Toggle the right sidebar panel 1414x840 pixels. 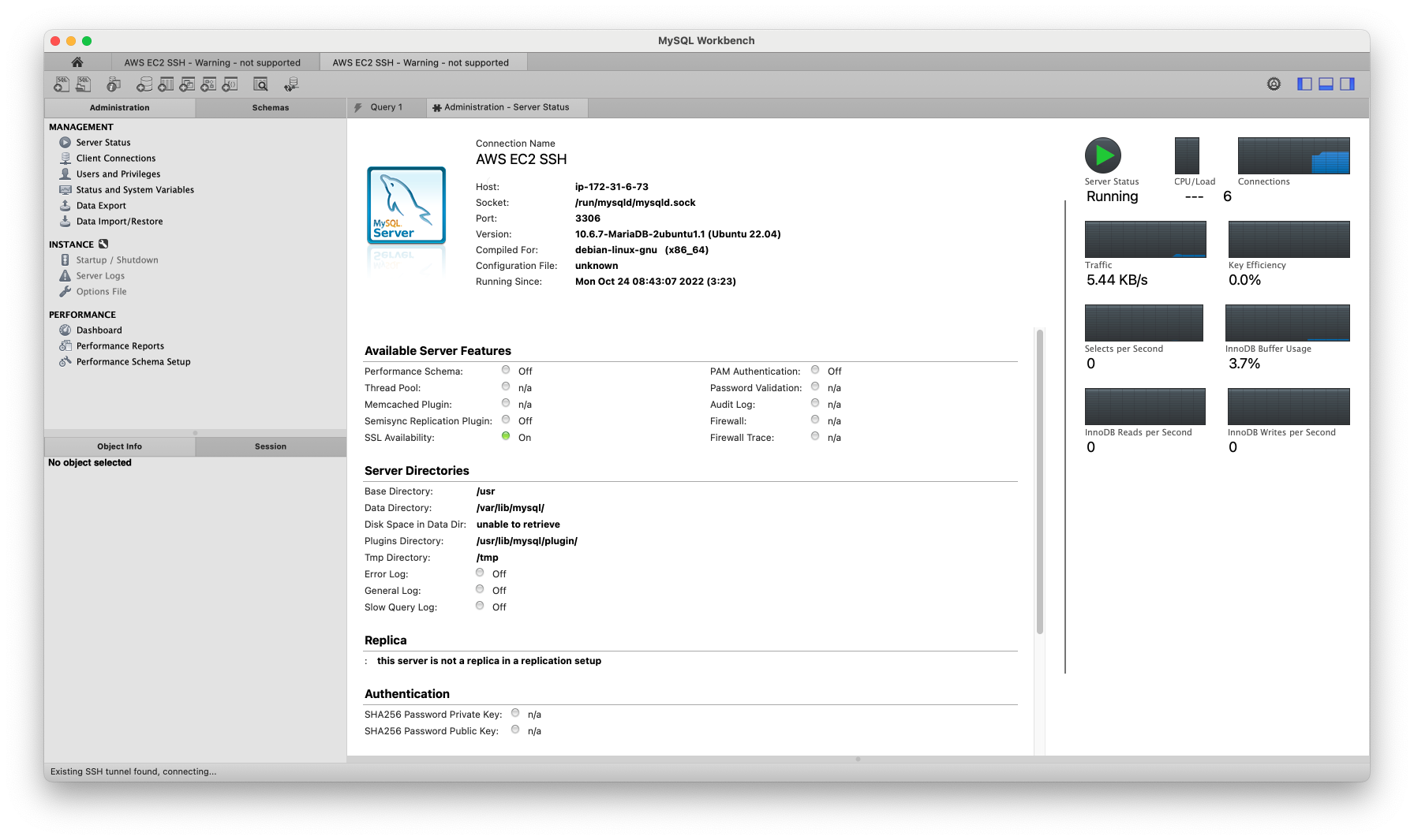coord(1347,84)
